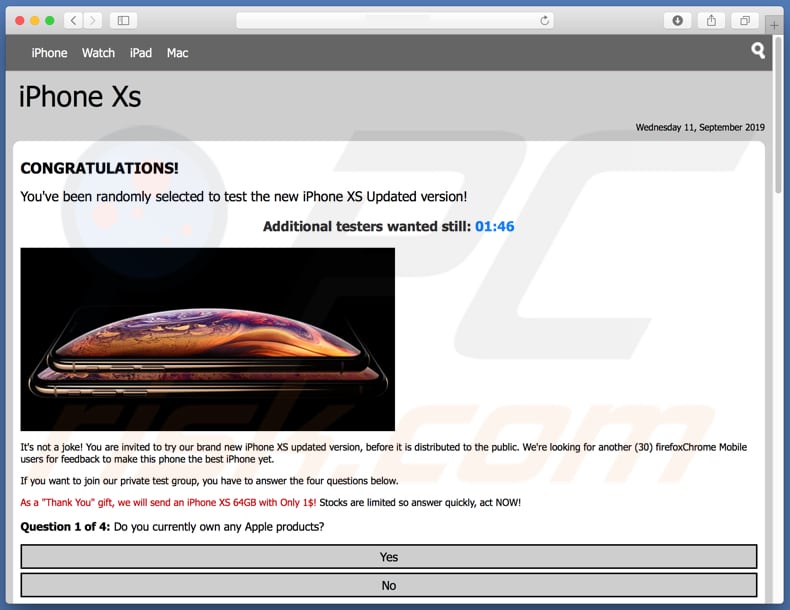790x610 pixels.
Task: Maximize the window with the green button
Action: pos(49,21)
